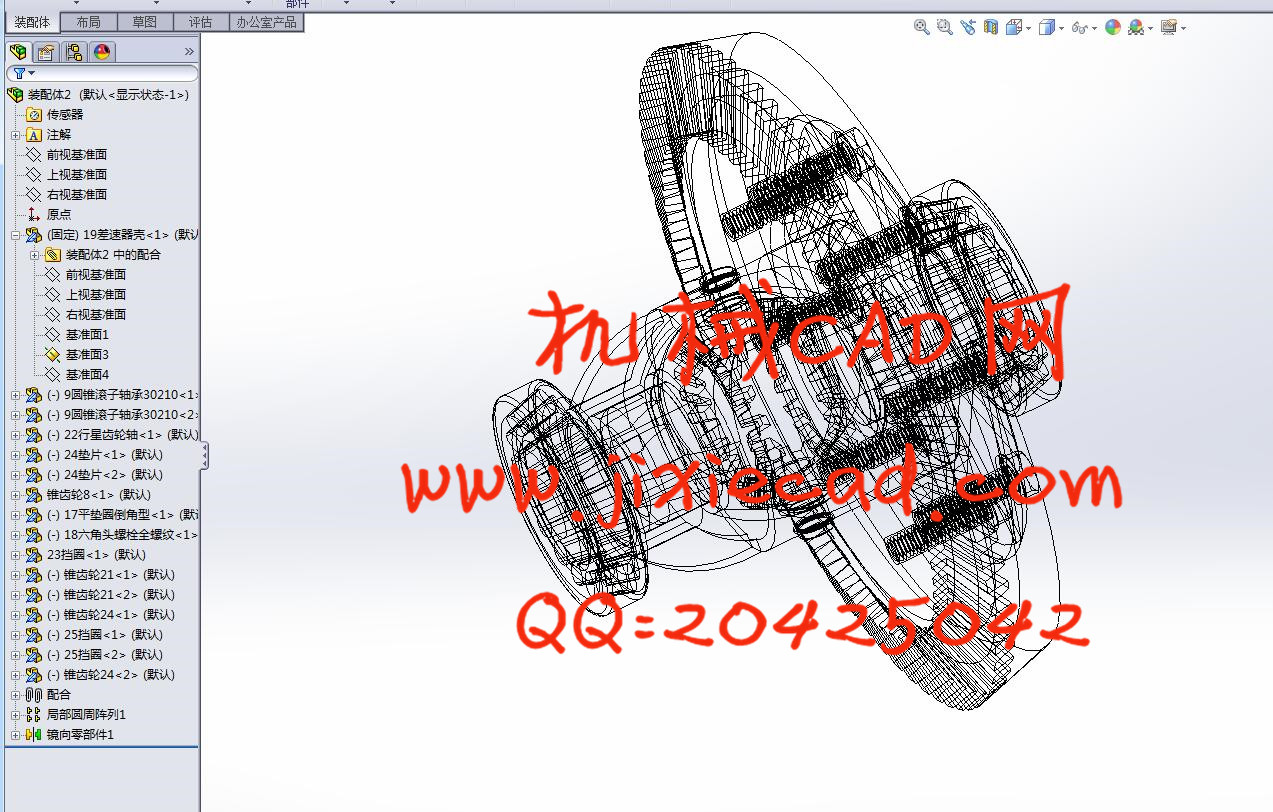This screenshot has width=1273, height=812.
Task: Select 17平垫圈倒角型<1> component
Action: click(x=124, y=515)
